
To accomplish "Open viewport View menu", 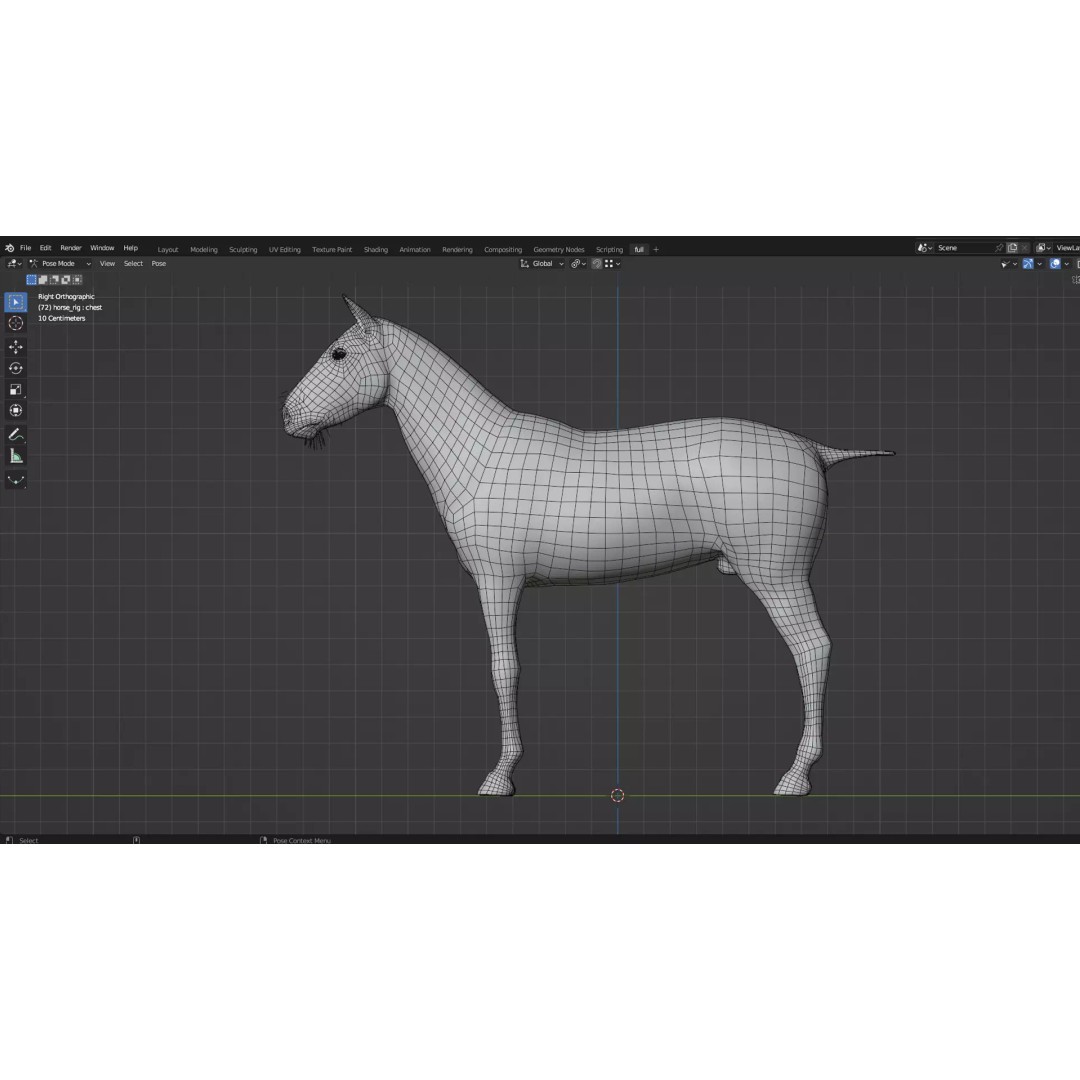I will click(x=107, y=264).
